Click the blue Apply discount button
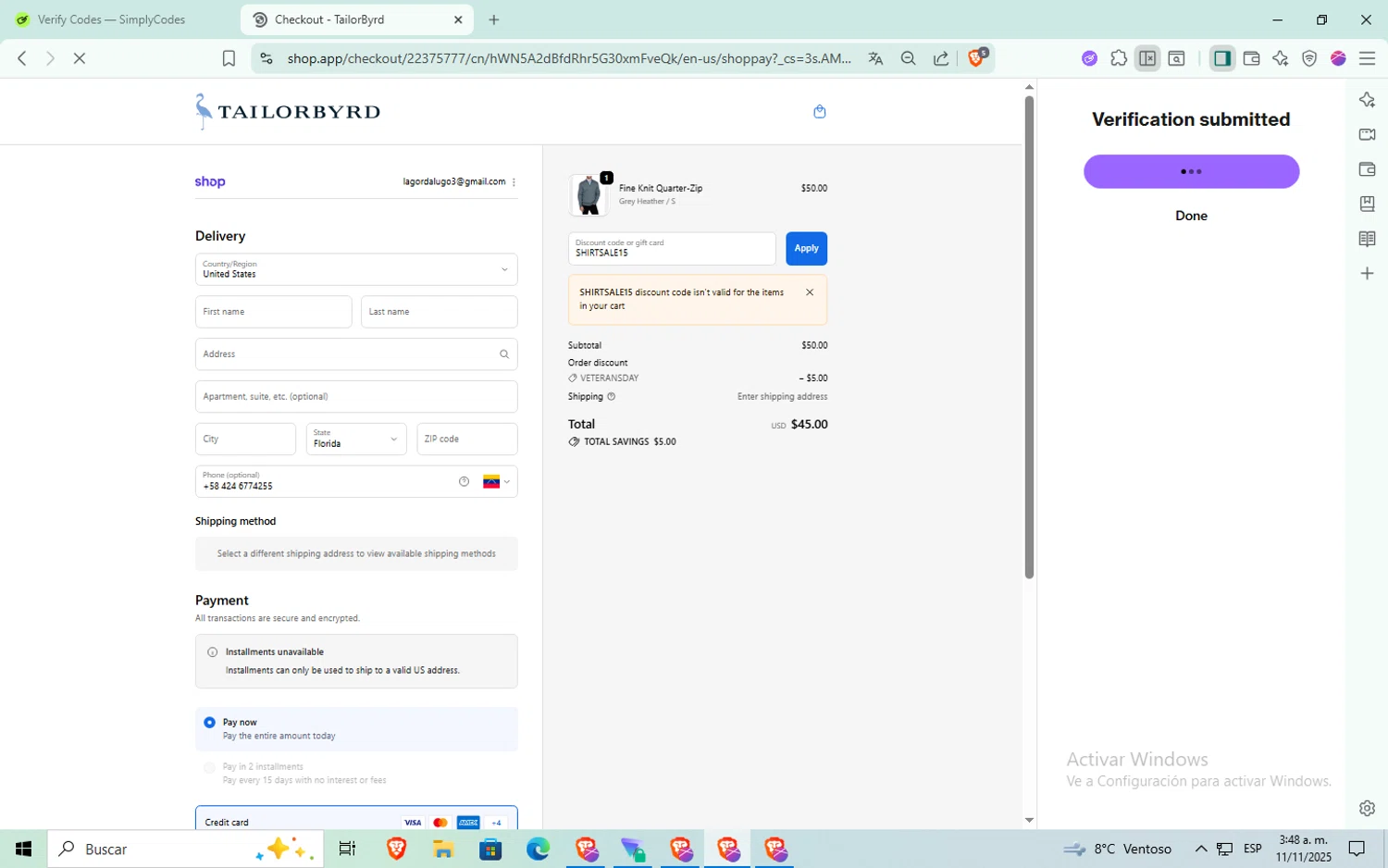The width and height of the screenshot is (1388, 868). (806, 248)
